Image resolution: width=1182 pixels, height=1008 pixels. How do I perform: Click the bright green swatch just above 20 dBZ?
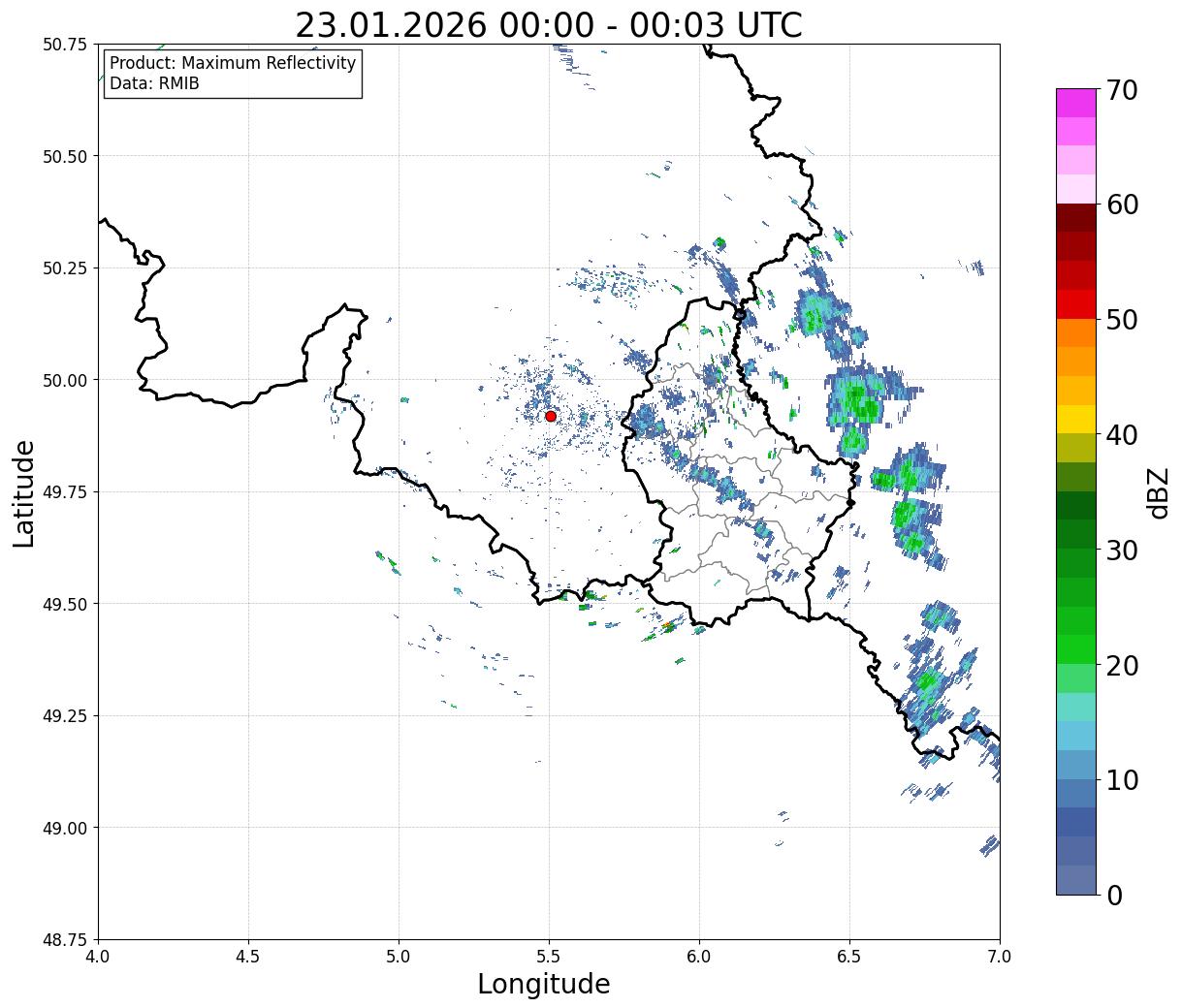[1076, 649]
